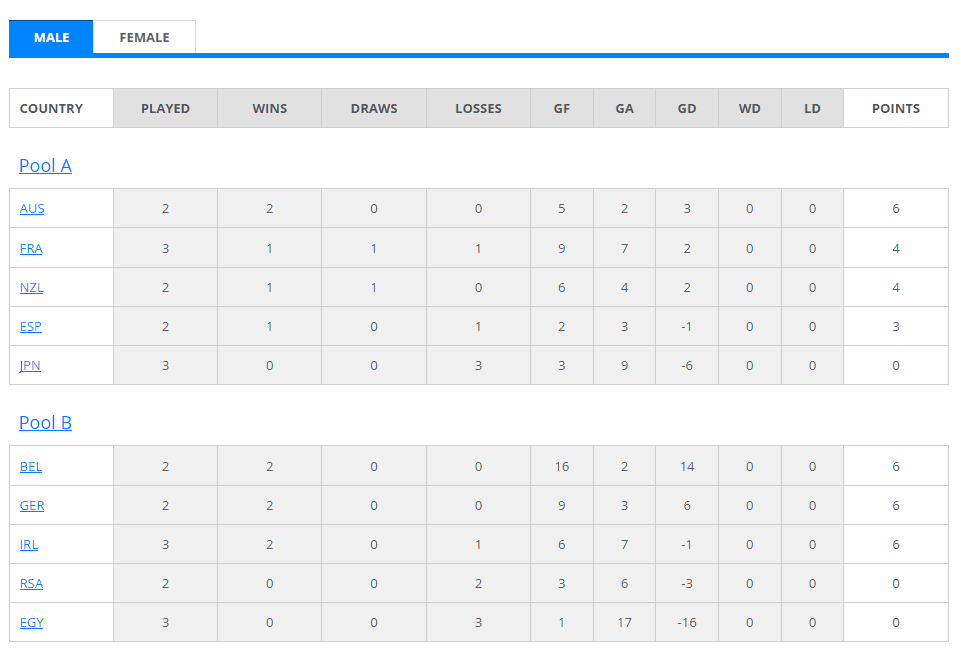
Task: Open the GER team link
Action: (32, 506)
